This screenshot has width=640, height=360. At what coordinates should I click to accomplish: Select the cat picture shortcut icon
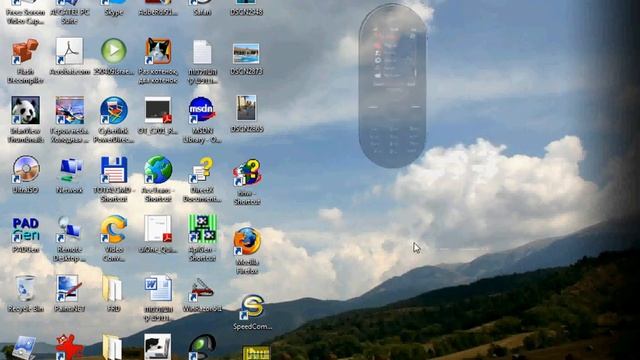click(x=158, y=51)
